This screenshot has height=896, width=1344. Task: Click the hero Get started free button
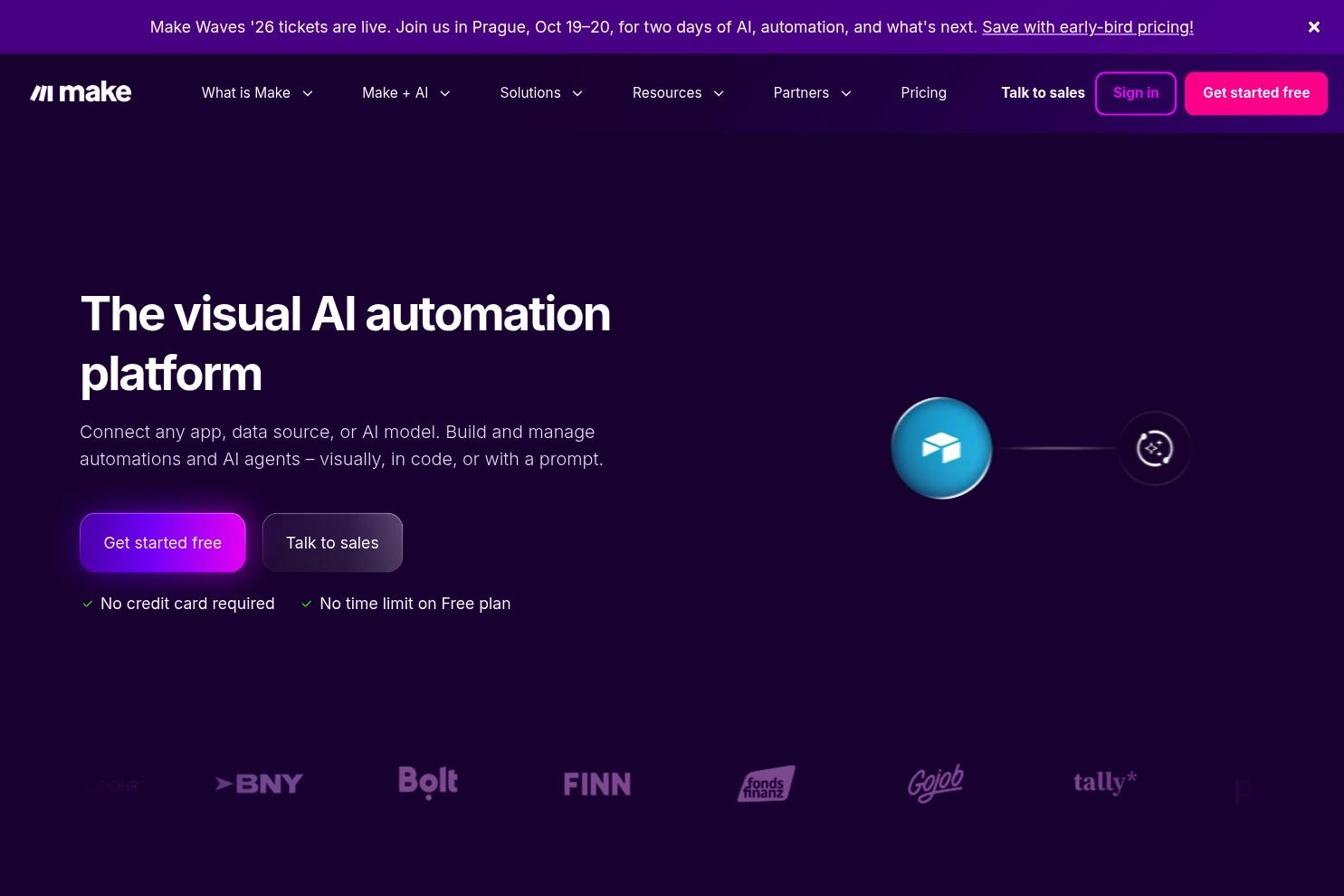163,543
